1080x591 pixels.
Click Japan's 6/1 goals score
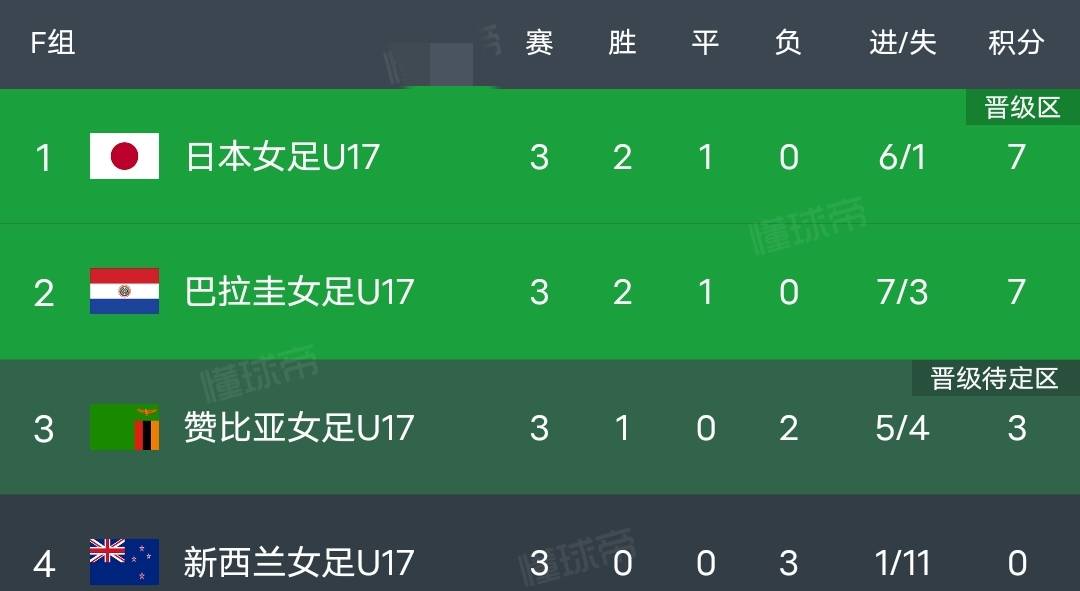(902, 157)
